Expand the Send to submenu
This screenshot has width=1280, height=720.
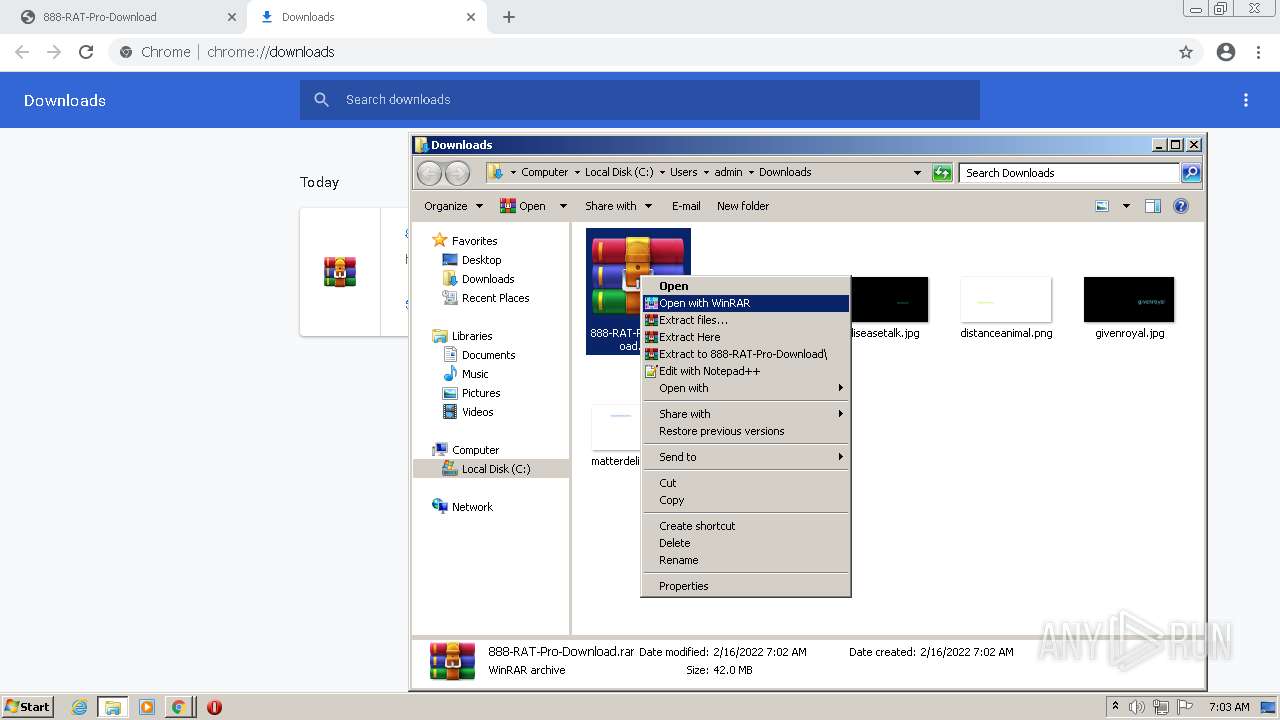(746, 457)
